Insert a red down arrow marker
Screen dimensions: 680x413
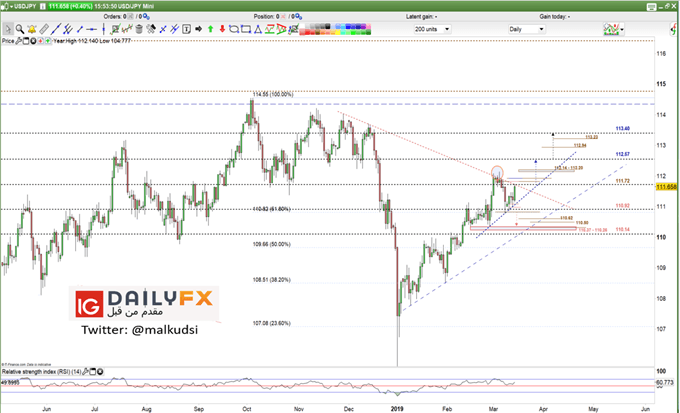222,29
